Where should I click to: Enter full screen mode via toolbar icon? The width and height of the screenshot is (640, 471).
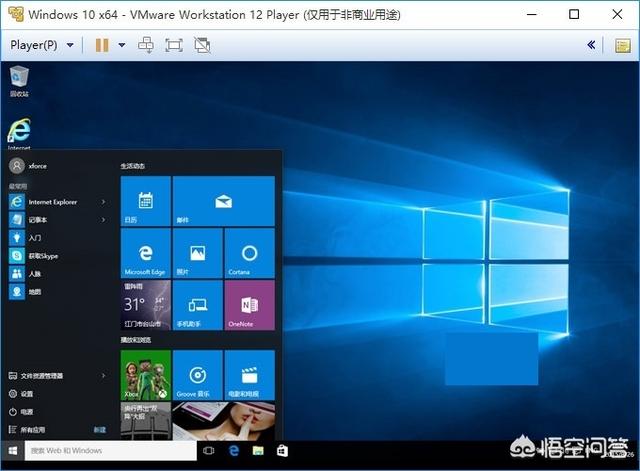174,45
